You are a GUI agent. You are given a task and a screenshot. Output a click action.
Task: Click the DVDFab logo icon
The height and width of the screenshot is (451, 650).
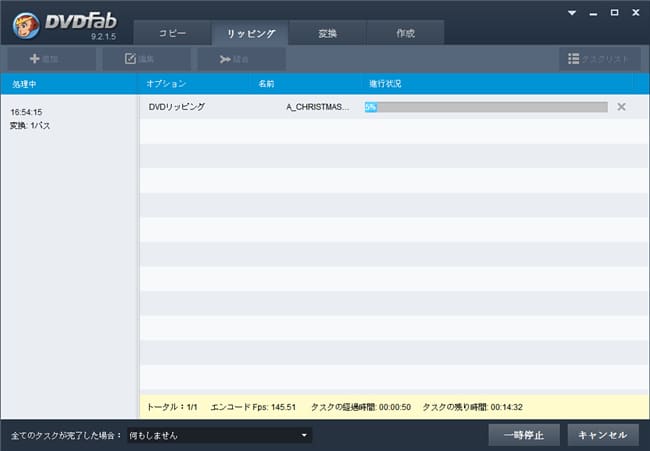(24, 22)
